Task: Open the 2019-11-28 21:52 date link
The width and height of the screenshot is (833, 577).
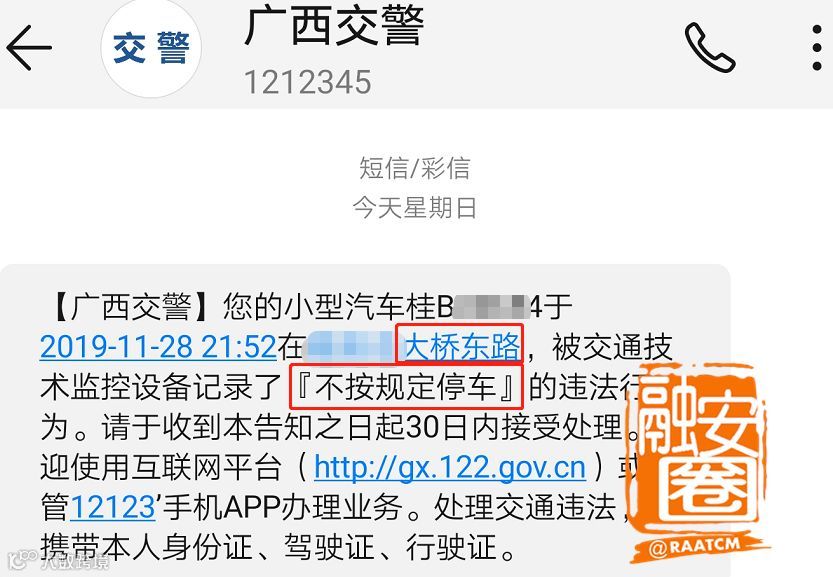Action: [x=158, y=347]
